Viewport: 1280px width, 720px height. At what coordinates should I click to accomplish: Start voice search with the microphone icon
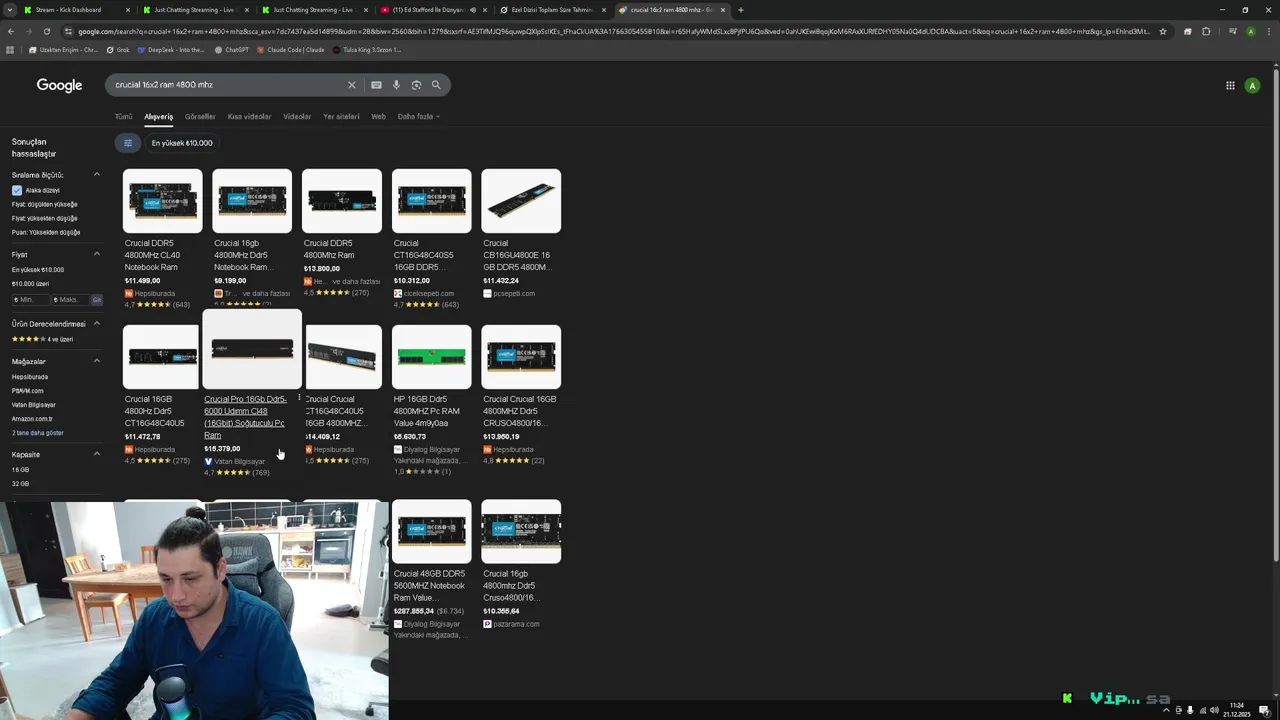click(x=396, y=85)
